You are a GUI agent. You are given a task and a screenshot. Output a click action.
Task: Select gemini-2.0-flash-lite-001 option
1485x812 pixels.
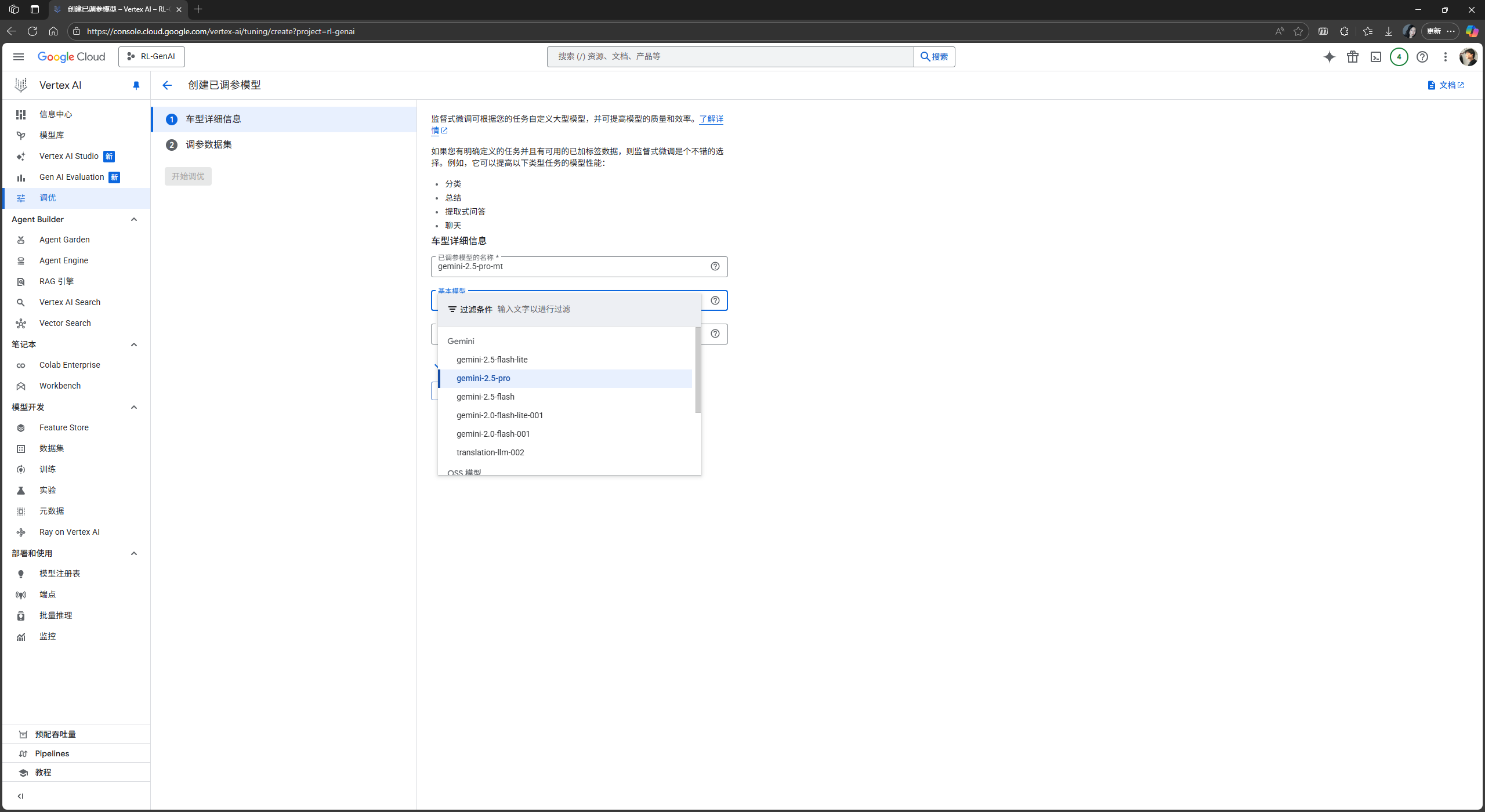tap(566, 415)
